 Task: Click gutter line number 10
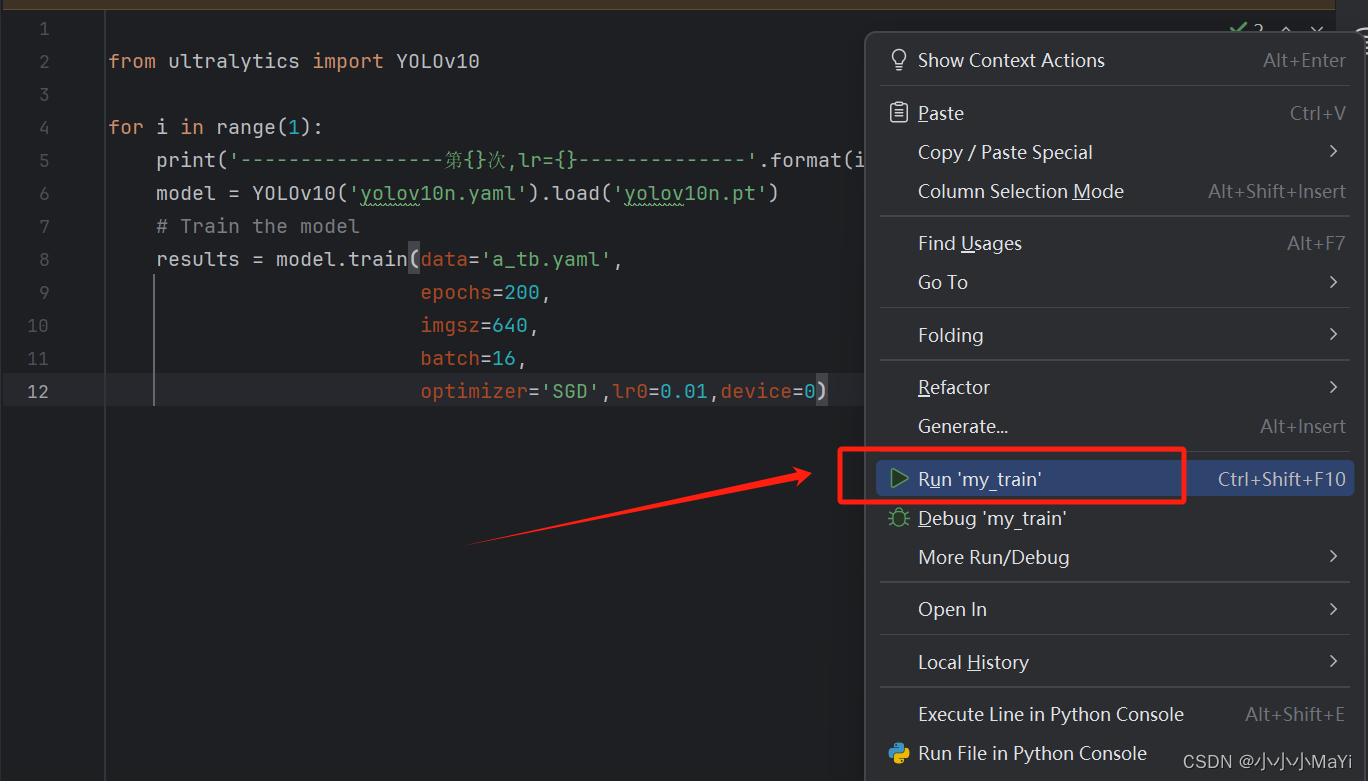(38, 326)
